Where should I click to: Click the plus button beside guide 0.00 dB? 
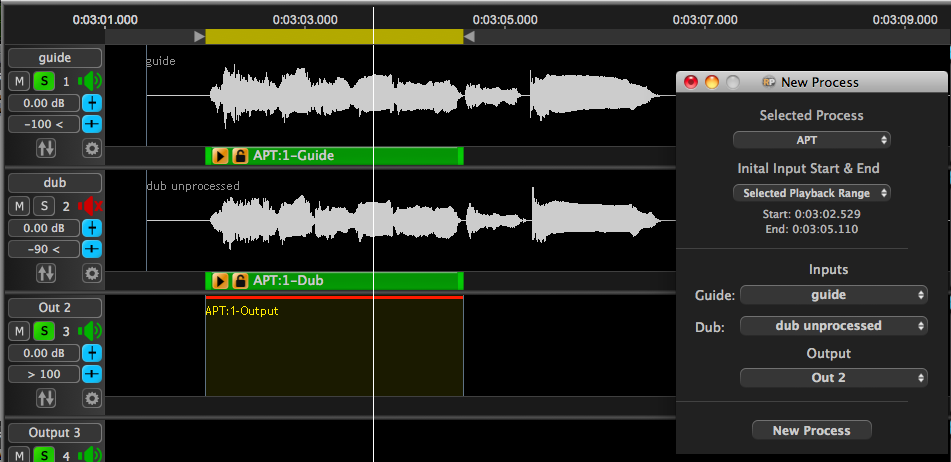click(92, 103)
